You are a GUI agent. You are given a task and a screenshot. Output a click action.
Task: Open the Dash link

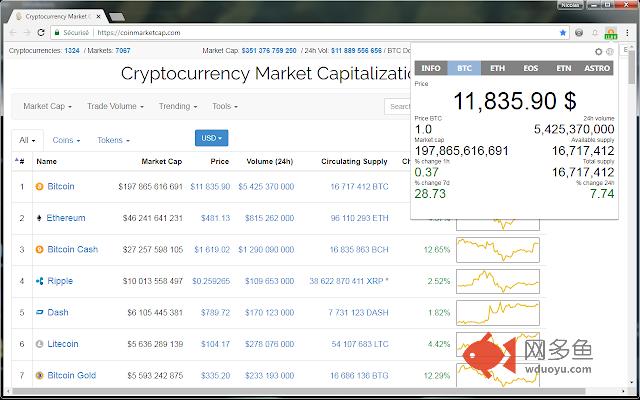coord(58,312)
